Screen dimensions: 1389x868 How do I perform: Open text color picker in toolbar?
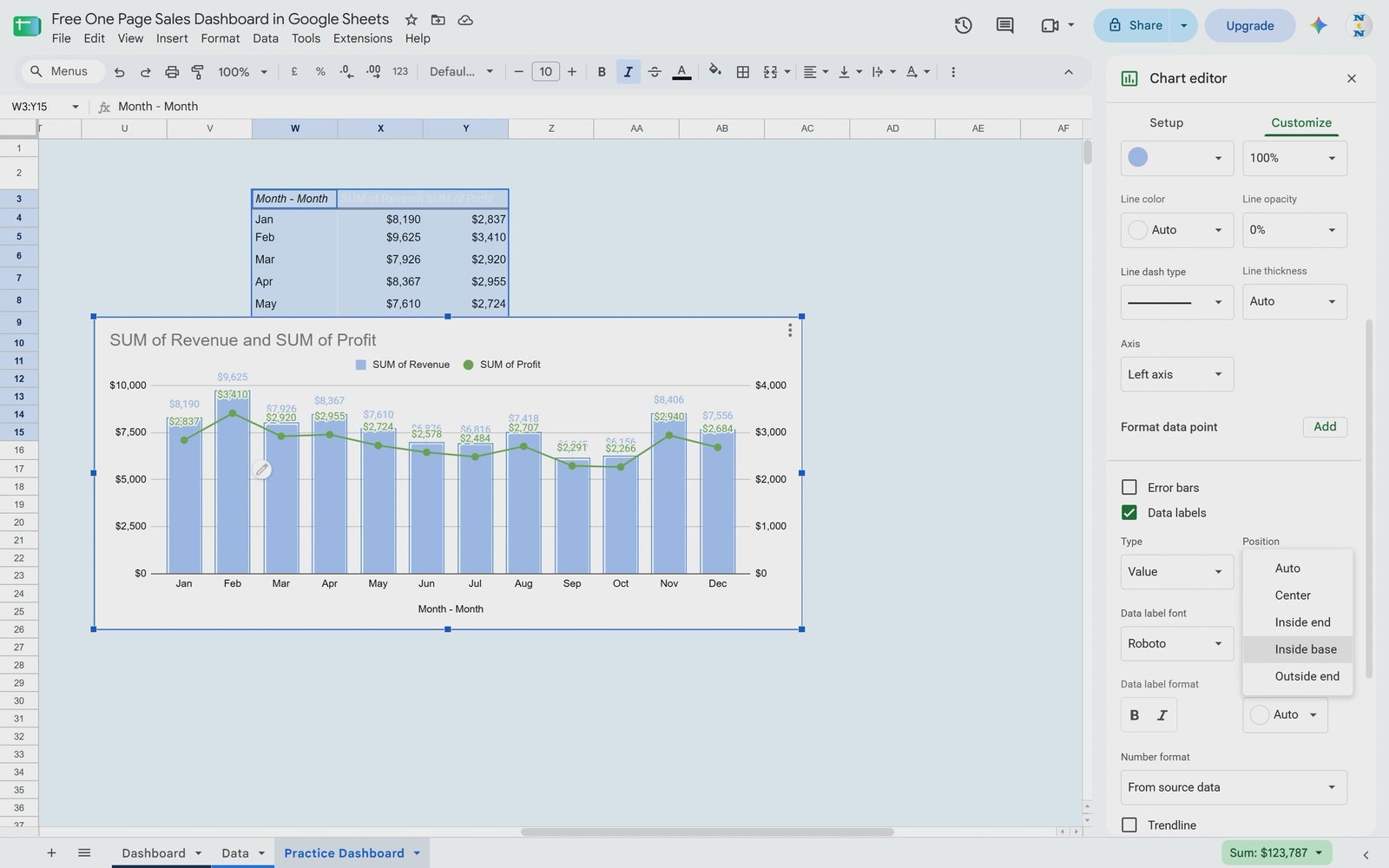681,72
